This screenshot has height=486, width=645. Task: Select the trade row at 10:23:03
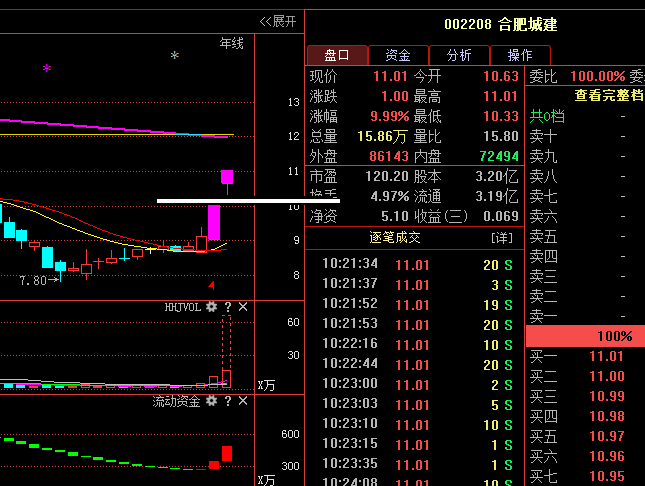(417, 405)
